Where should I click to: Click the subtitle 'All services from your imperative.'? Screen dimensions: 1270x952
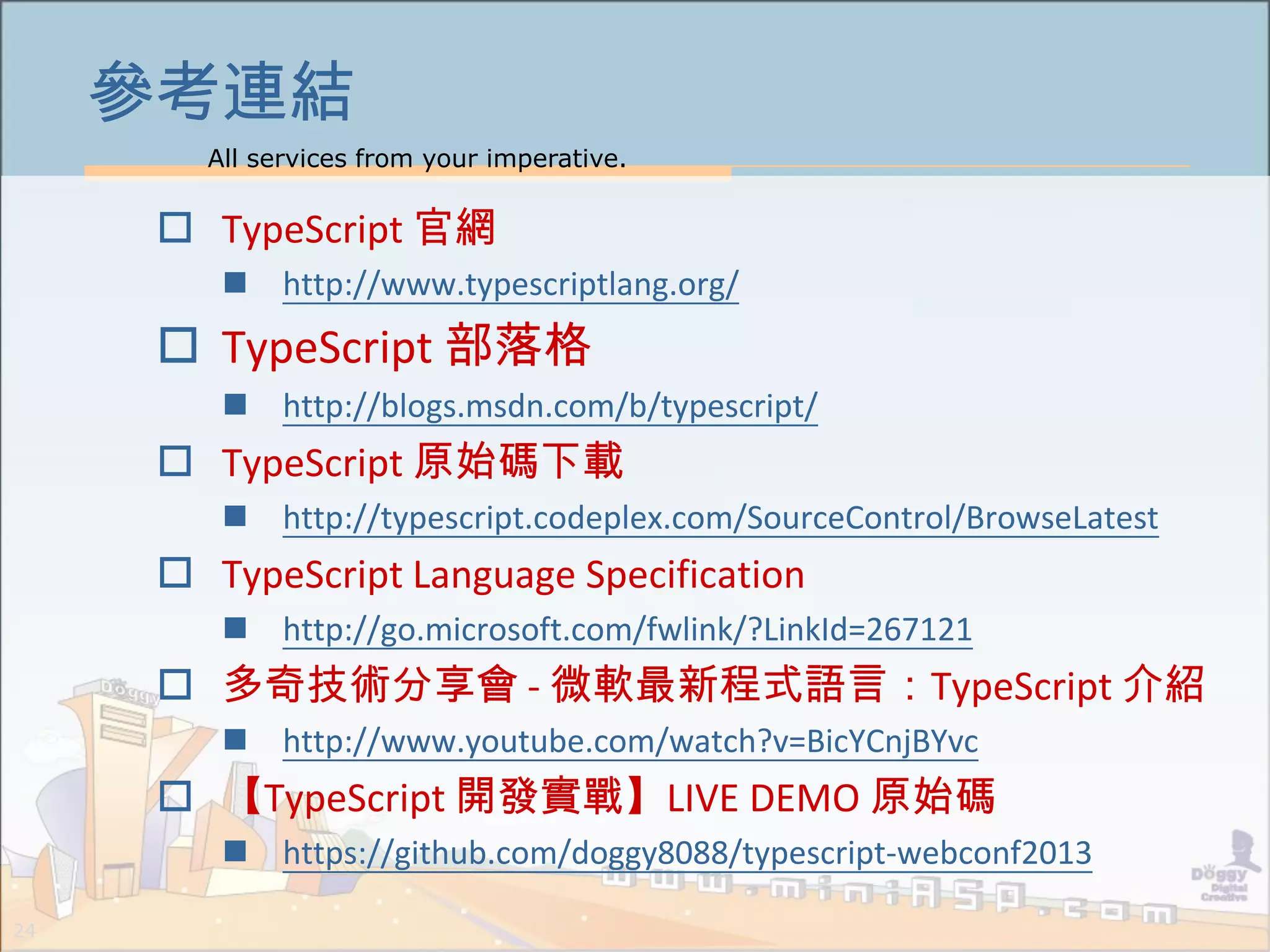click(417, 159)
